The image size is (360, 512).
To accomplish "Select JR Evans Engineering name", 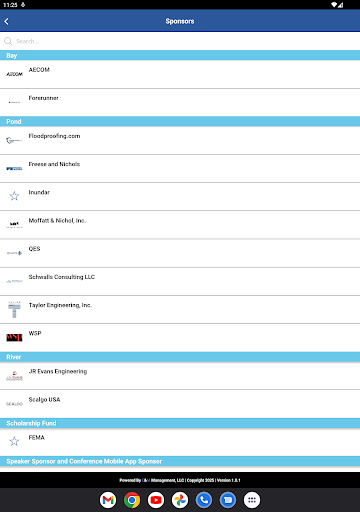I will pyautogui.click(x=58, y=371).
